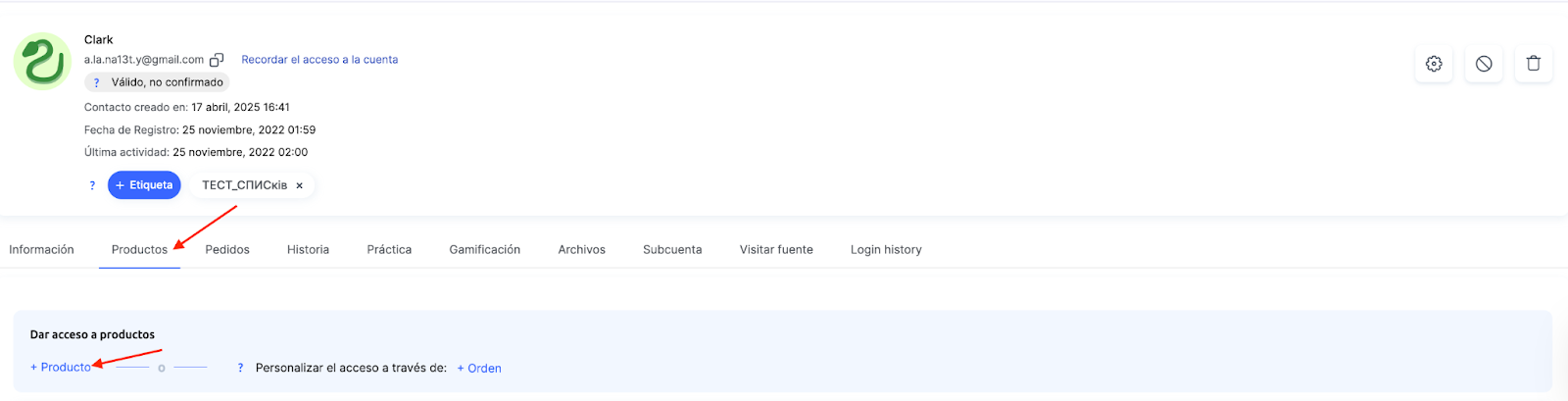Go to the Historia tab
The image size is (1568, 401).
(x=308, y=250)
